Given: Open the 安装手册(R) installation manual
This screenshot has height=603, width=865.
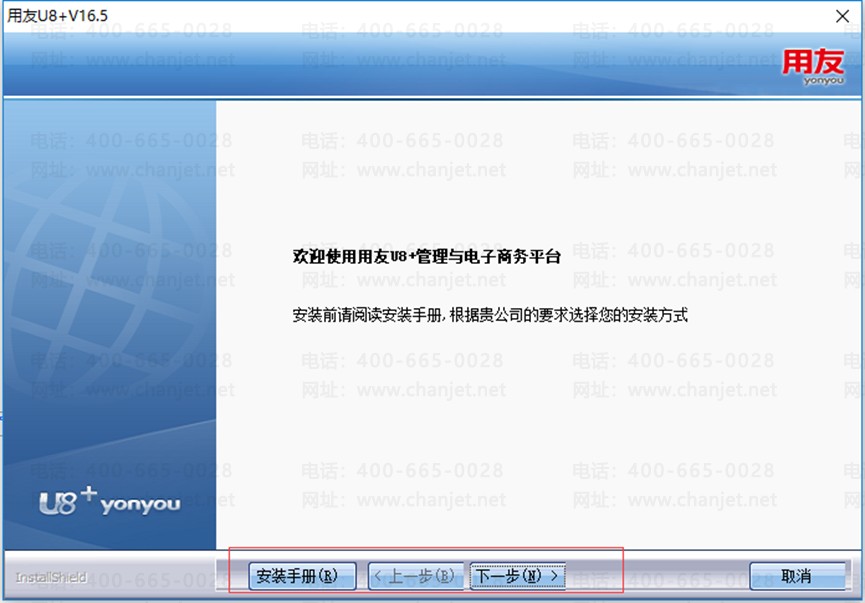Looking at the screenshot, I should 302,576.
